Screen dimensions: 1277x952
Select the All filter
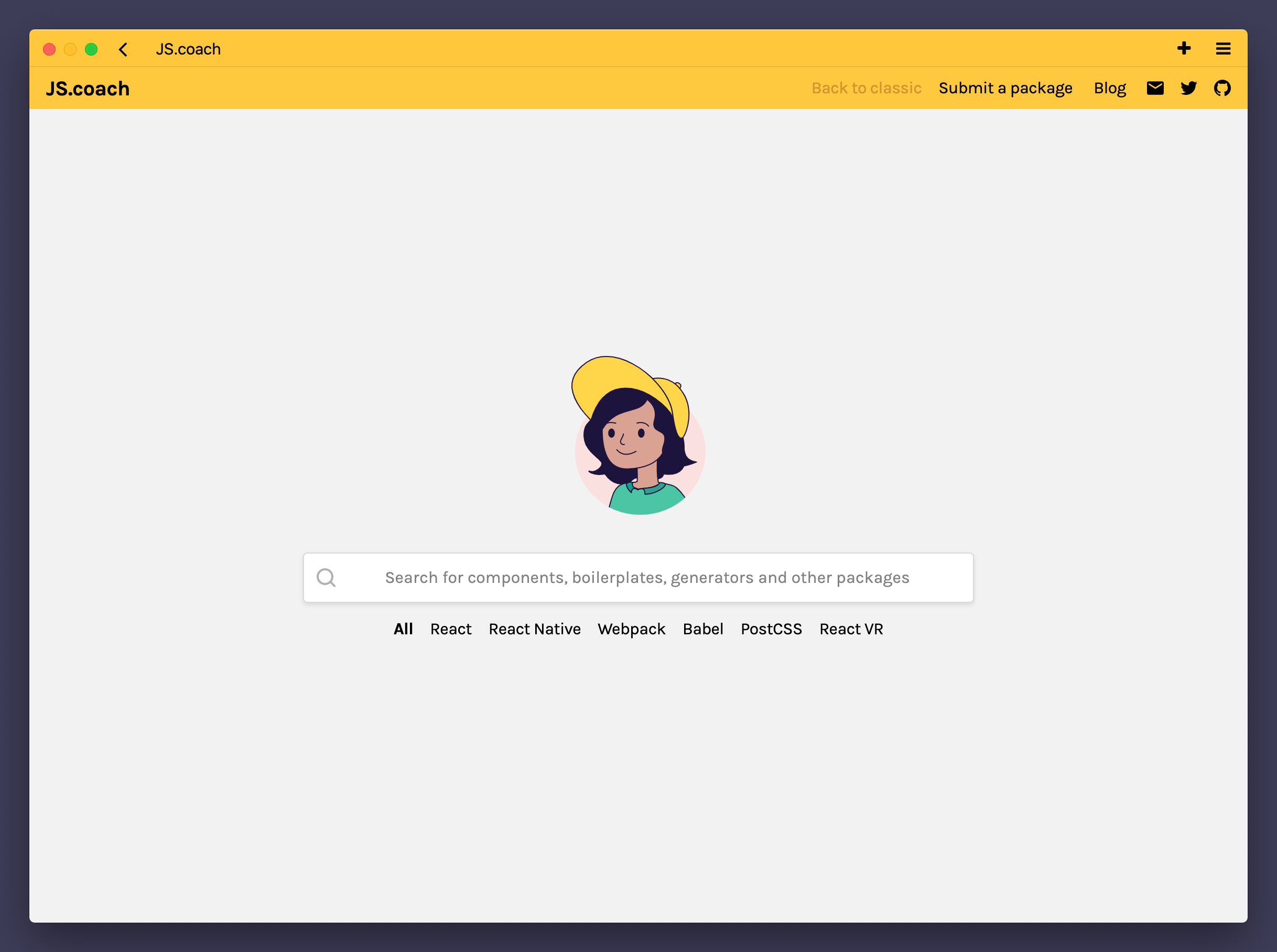pos(403,629)
